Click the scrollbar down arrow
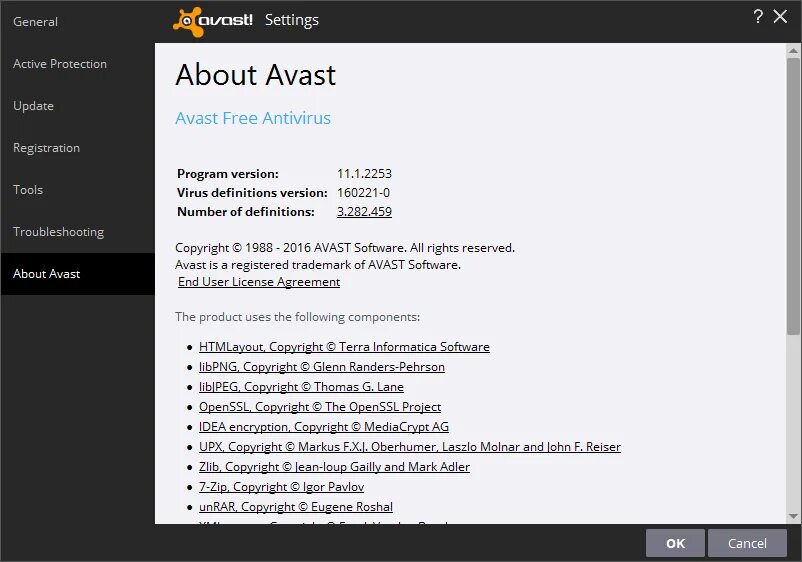The image size is (802, 562). (793, 516)
